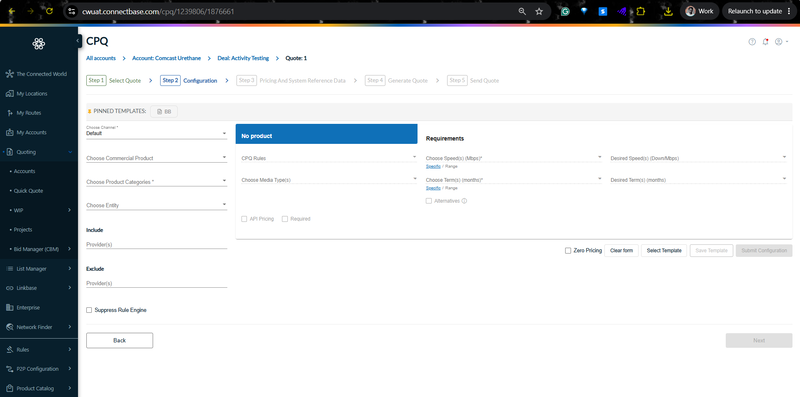Click the List Manager icon
800x397 pixels.
click(x=9, y=268)
